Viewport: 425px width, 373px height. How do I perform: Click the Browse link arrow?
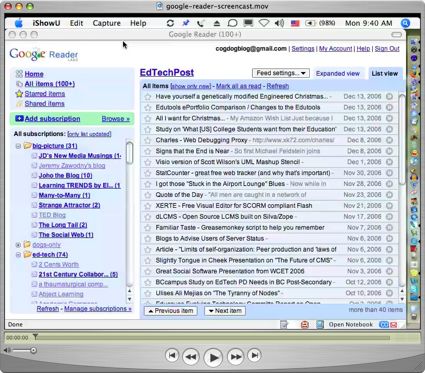(x=116, y=119)
